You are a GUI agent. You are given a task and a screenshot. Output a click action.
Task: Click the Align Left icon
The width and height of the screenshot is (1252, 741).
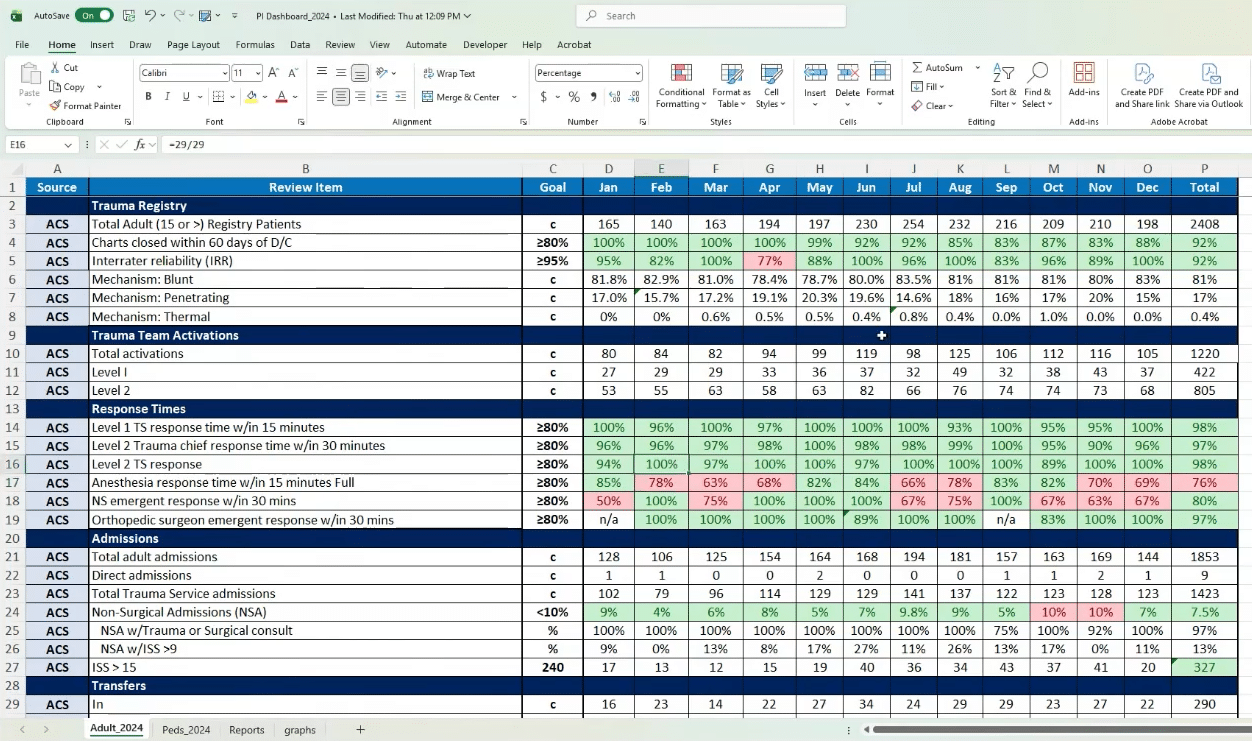tap(322, 97)
